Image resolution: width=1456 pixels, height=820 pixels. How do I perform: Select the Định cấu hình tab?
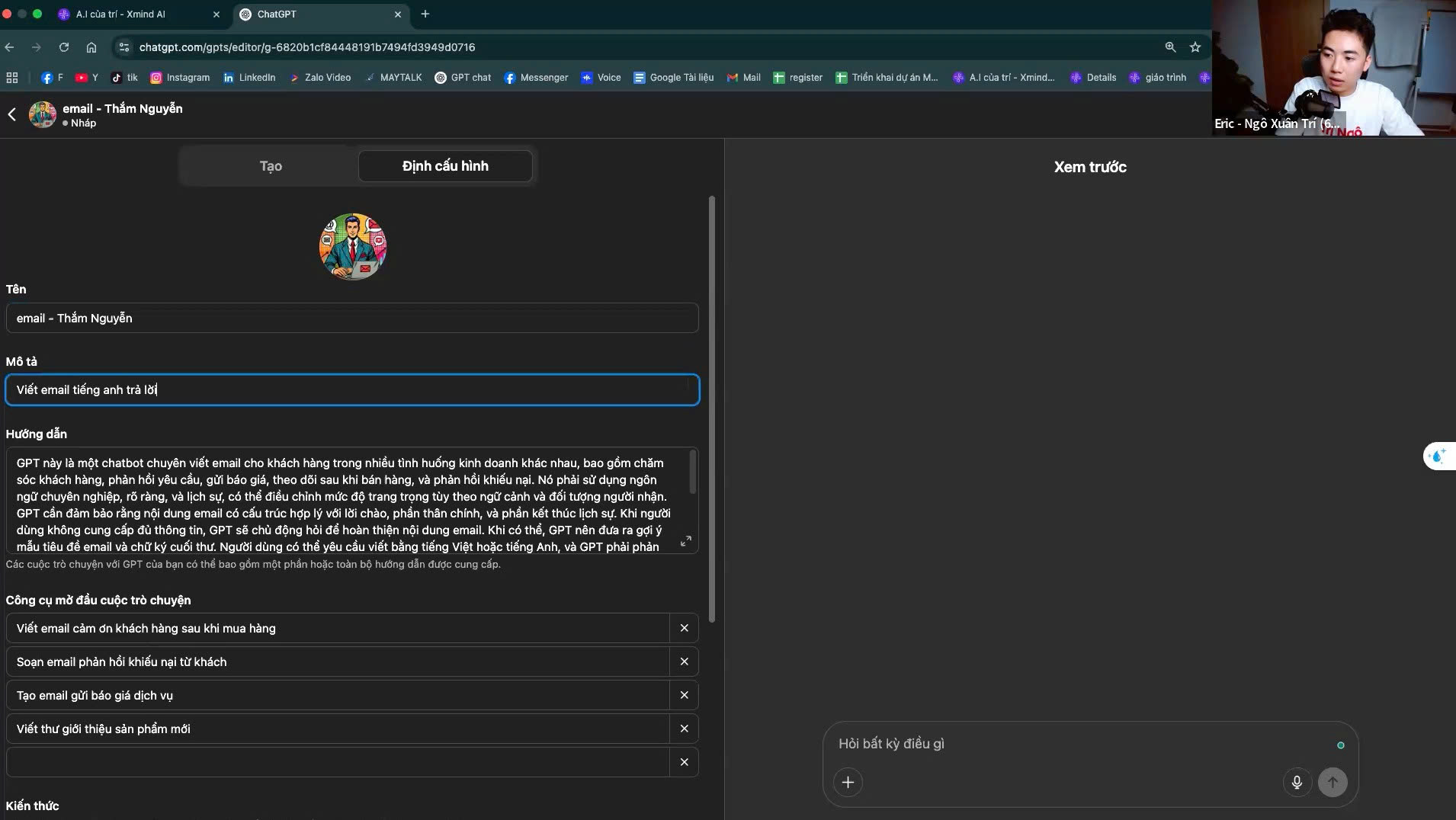click(x=445, y=166)
